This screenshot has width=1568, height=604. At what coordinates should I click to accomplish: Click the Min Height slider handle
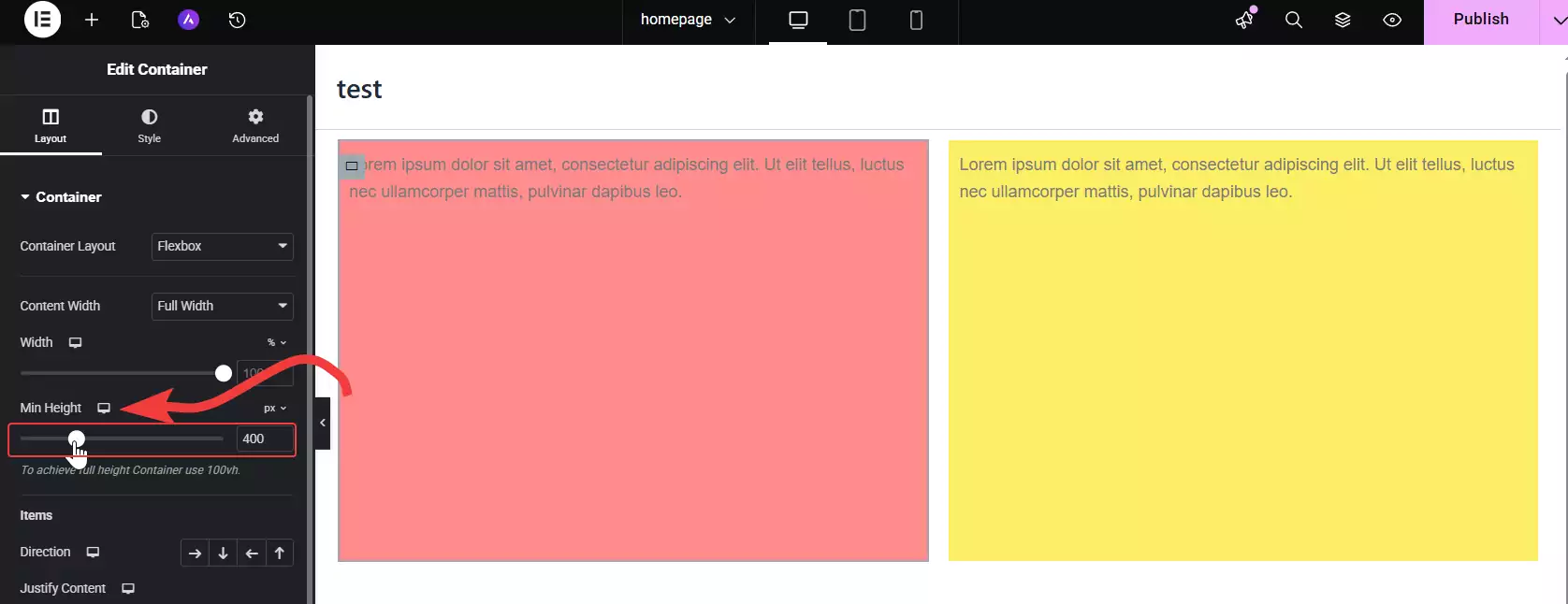pyautogui.click(x=77, y=439)
